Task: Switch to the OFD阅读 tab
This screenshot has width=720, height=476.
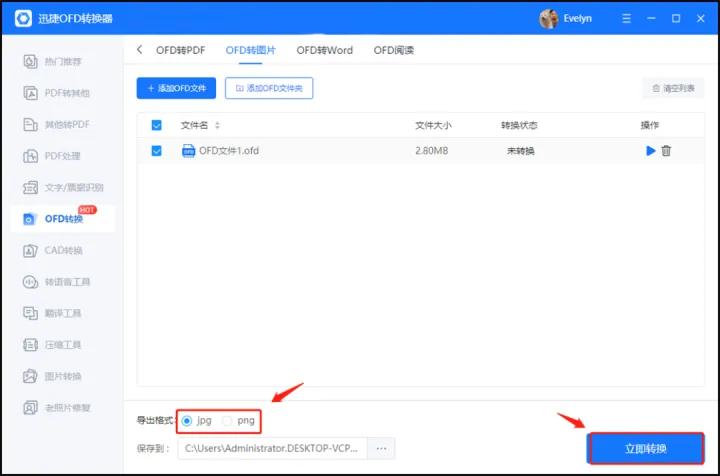Action: (x=394, y=50)
